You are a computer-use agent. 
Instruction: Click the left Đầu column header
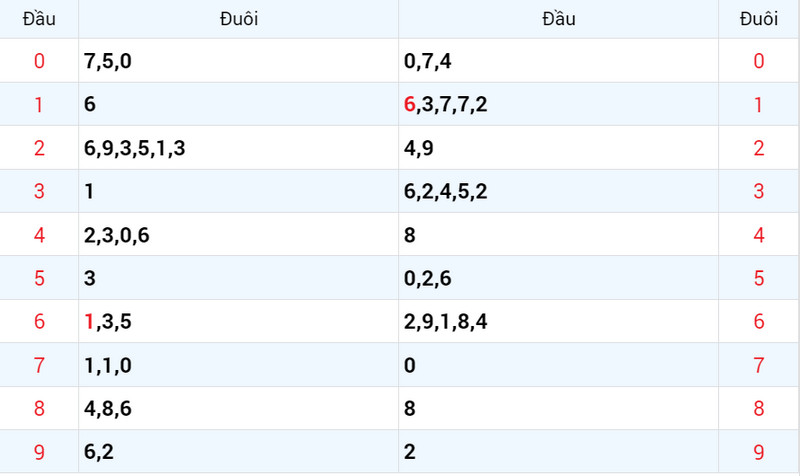coord(39,19)
